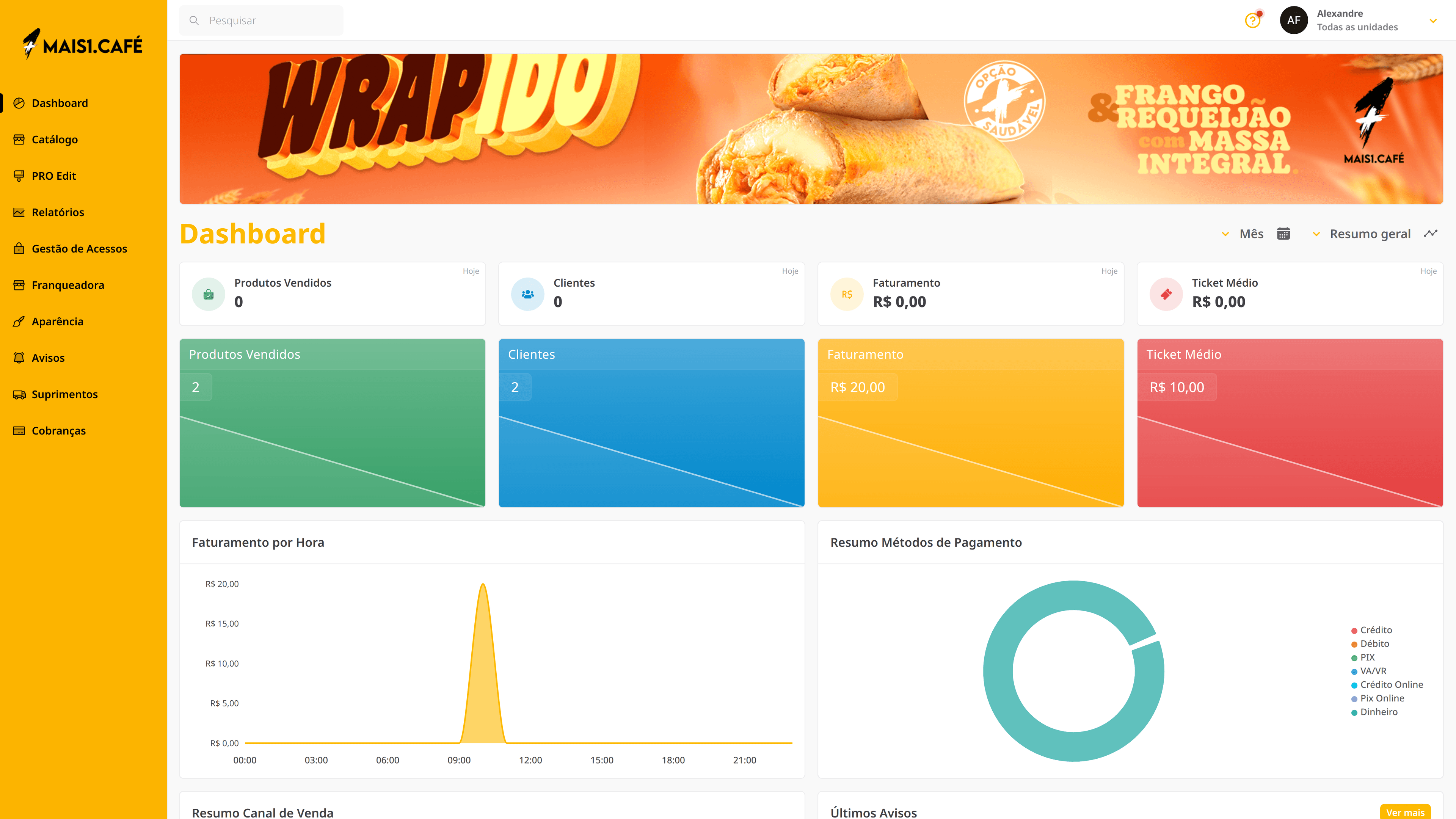Screen dimensions: 1456x819
Task: Click the AF user avatar
Action: pyautogui.click(x=1294, y=20)
